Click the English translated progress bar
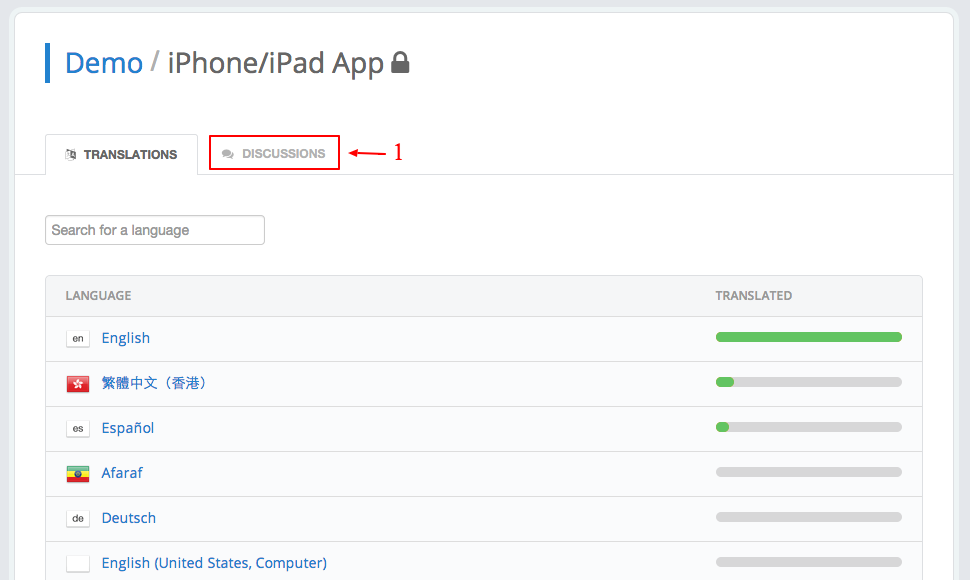This screenshot has height=580, width=970. tap(809, 337)
